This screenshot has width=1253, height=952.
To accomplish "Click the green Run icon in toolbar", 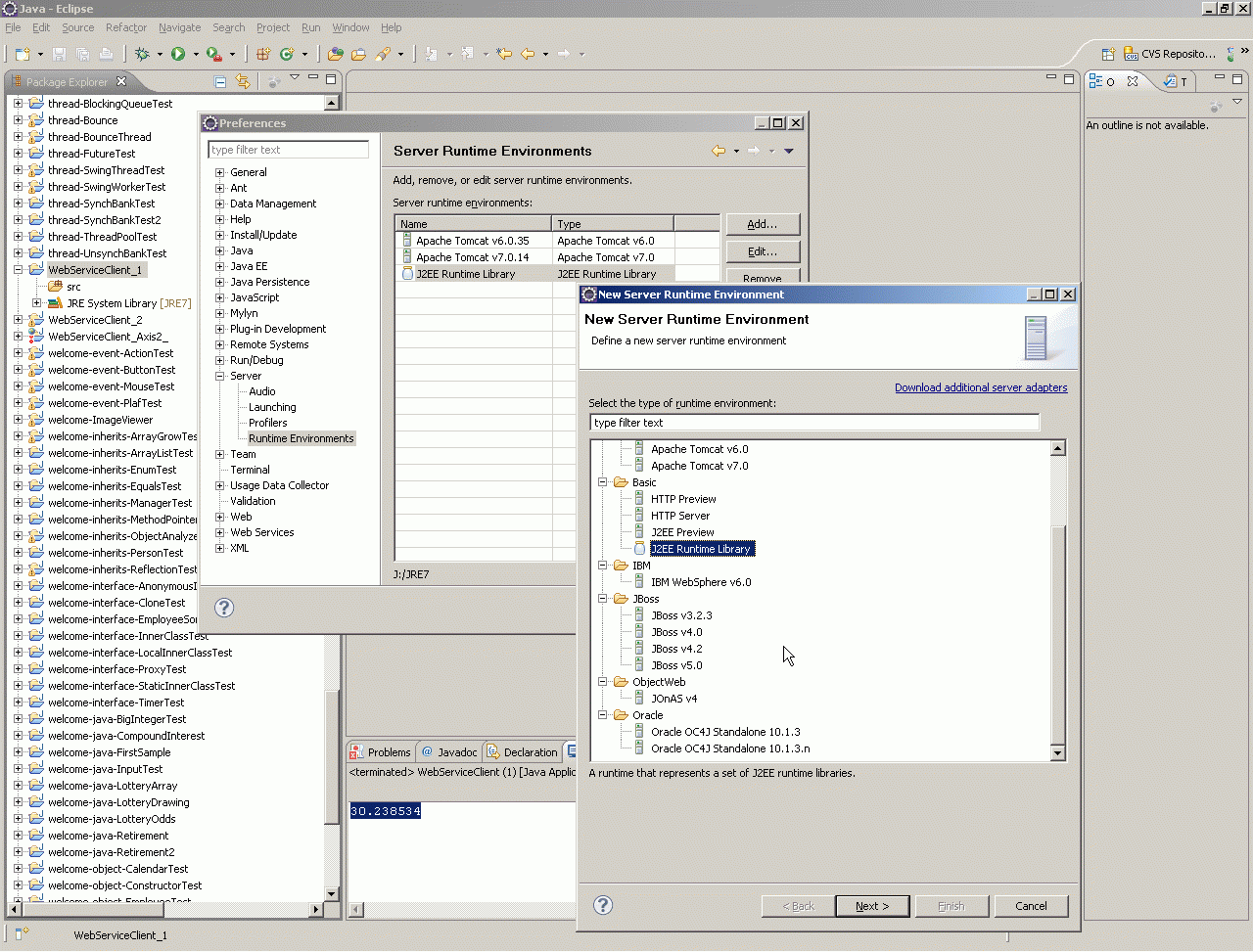I will pos(178,54).
